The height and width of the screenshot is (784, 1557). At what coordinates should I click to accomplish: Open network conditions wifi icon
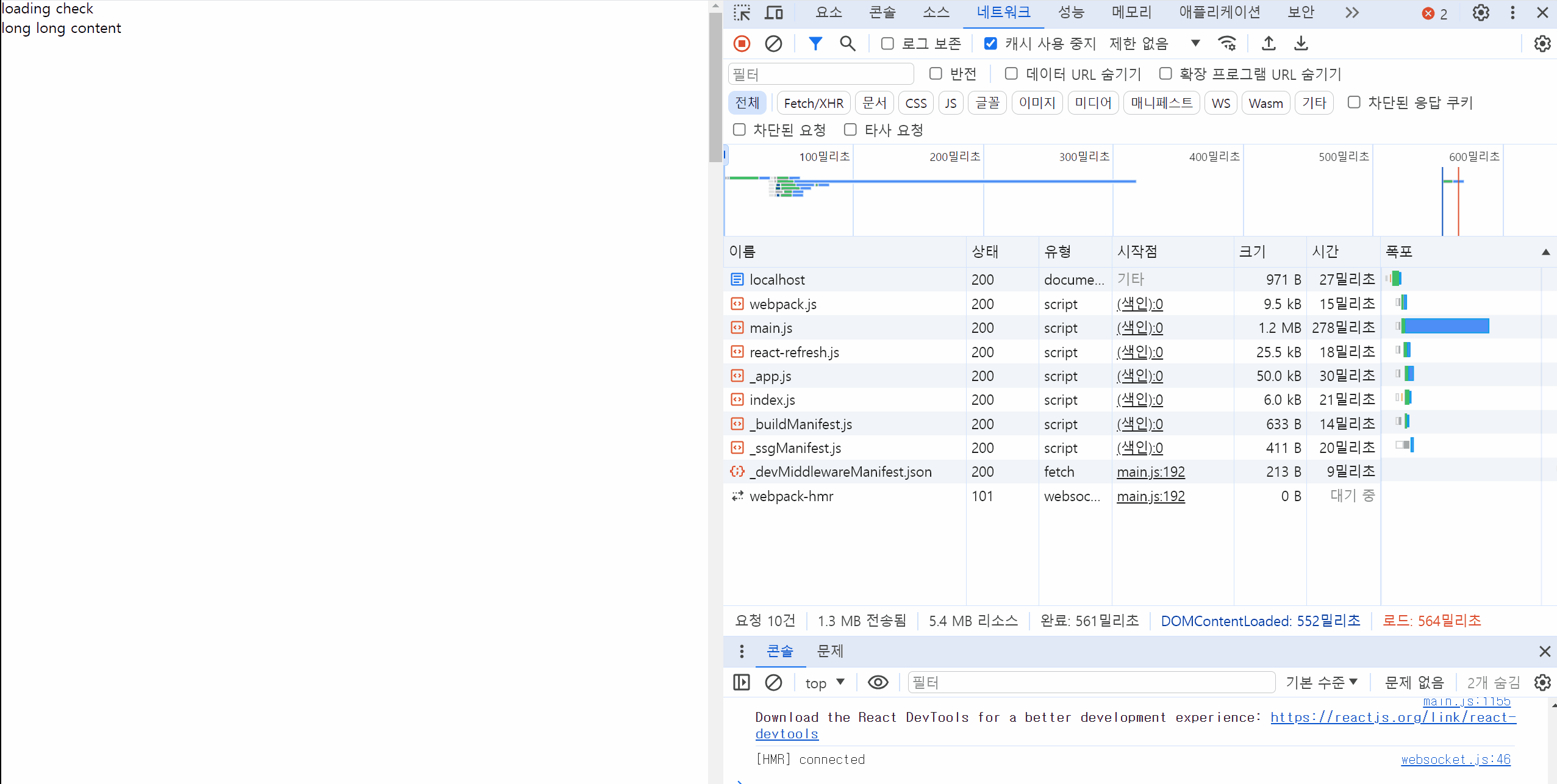point(1227,43)
